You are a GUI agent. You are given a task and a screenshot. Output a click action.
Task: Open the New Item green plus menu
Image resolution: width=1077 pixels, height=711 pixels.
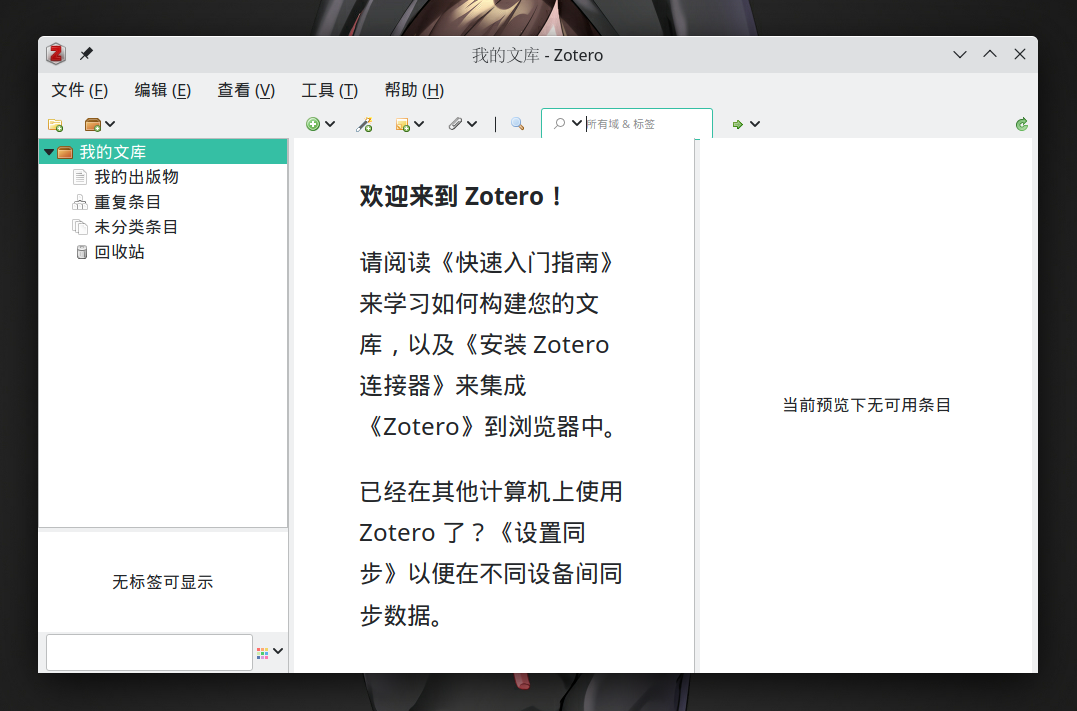(320, 124)
